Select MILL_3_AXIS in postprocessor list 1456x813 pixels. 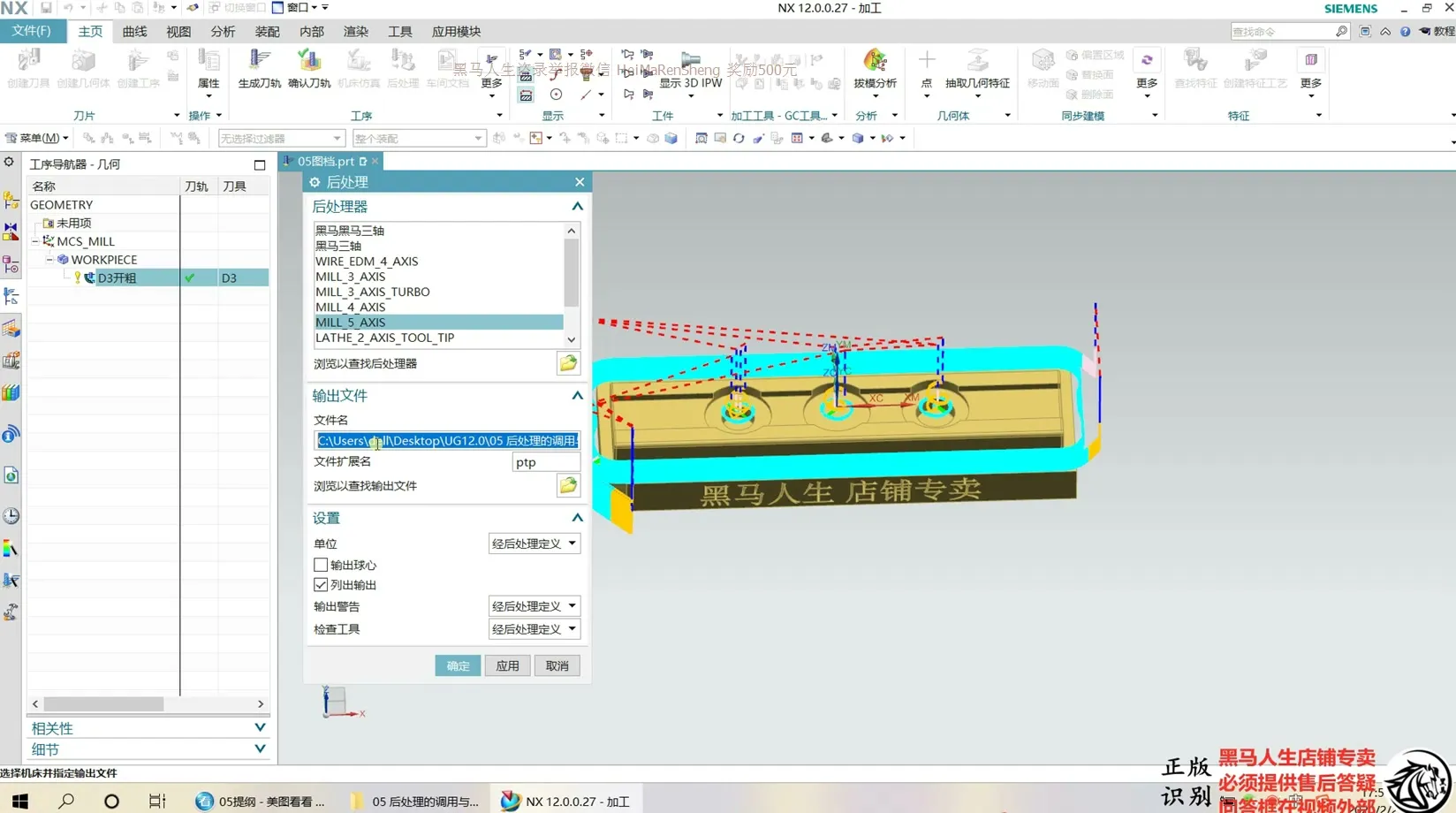click(x=351, y=277)
